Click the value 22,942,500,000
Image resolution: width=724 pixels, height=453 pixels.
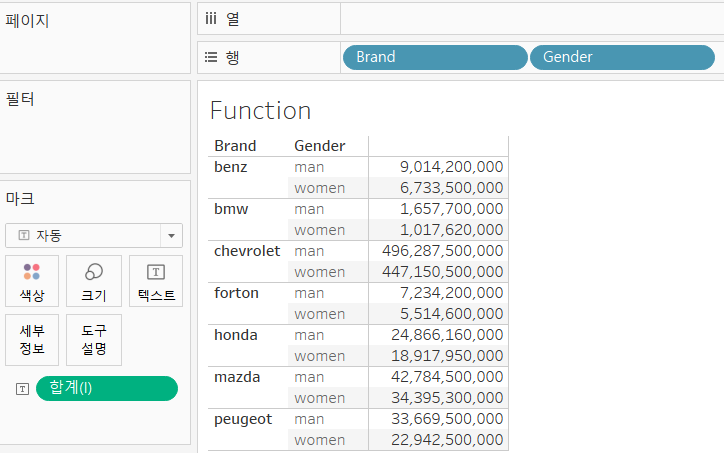pyautogui.click(x=447, y=440)
